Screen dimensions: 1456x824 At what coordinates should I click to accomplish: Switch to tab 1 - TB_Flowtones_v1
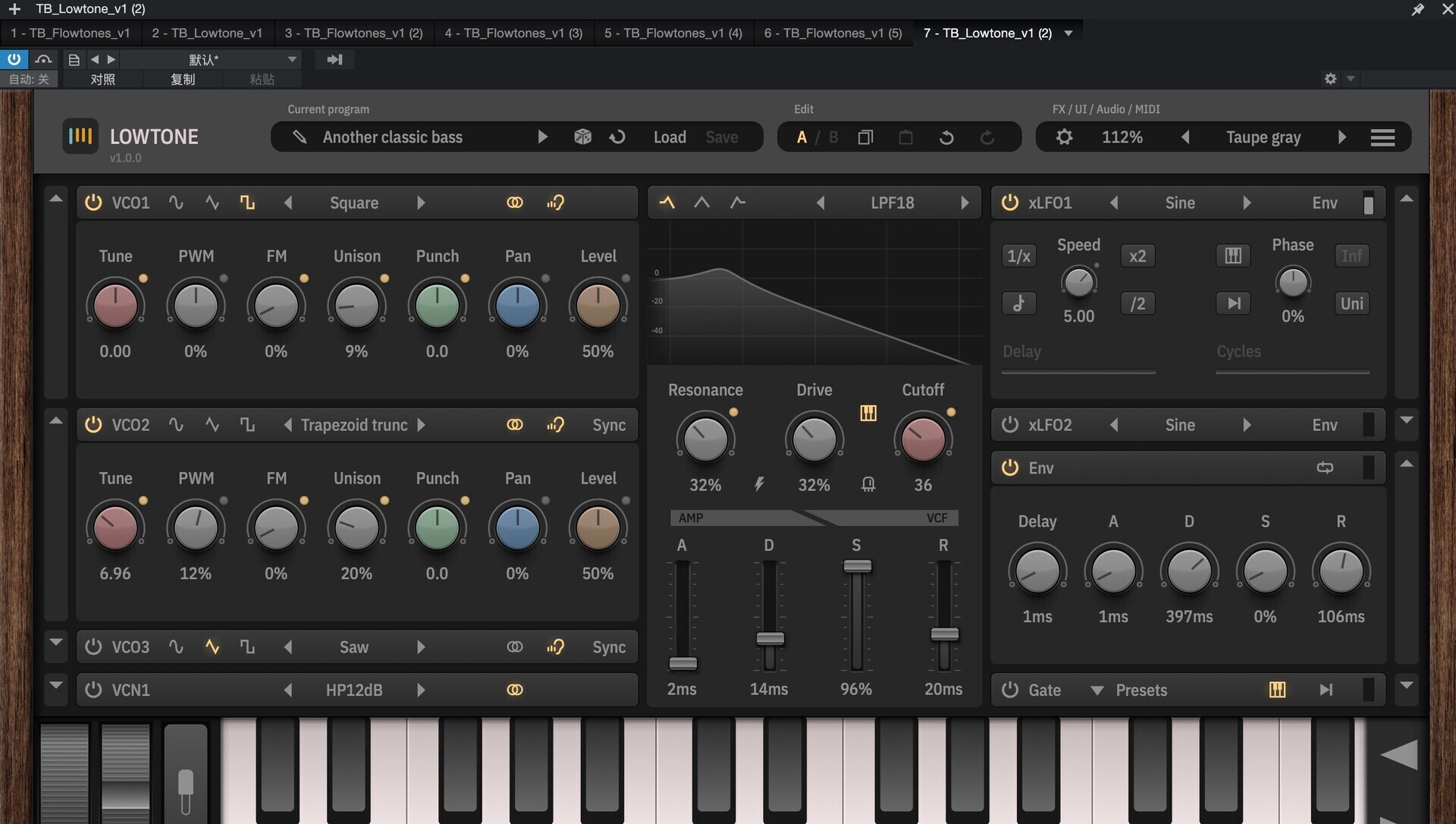pyautogui.click(x=70, y=33)
